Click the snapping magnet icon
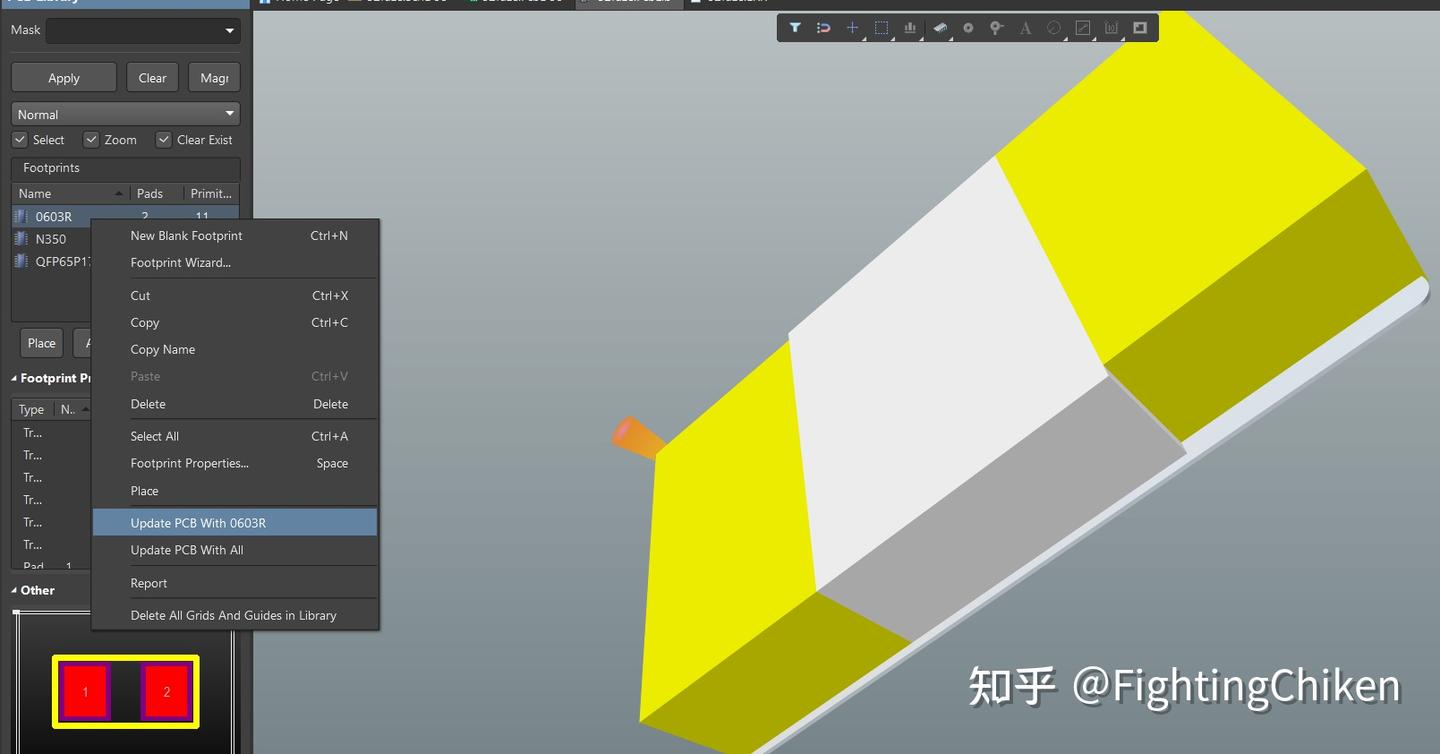The height and width of the screenshot is (754, 1440). click(x=823, y=28)
